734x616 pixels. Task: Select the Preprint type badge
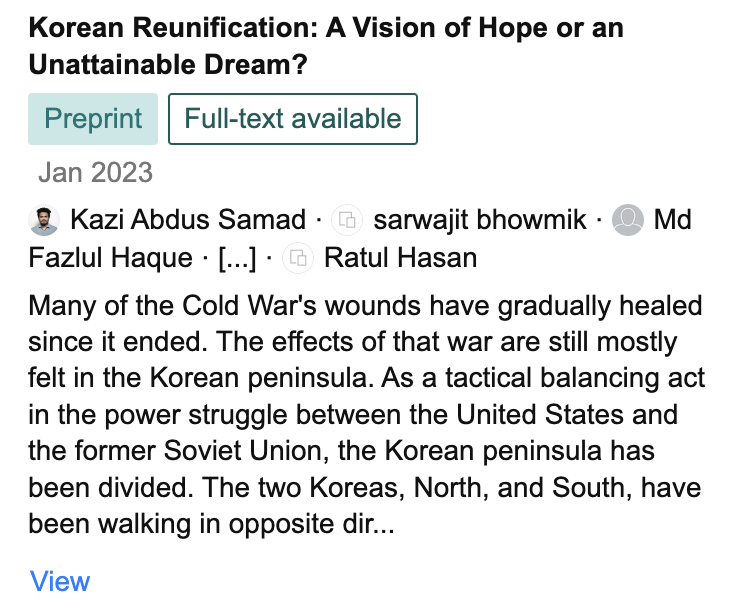click(93, 119)
